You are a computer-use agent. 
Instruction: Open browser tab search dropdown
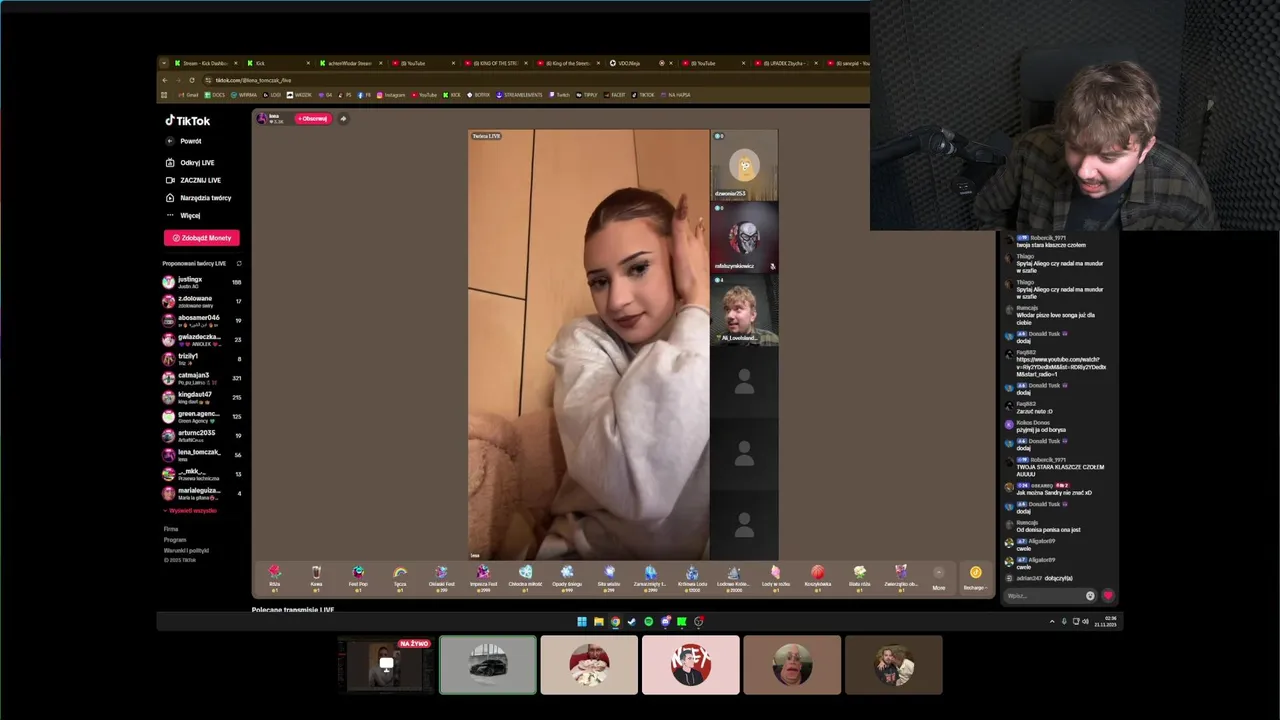tap(165, 63)
